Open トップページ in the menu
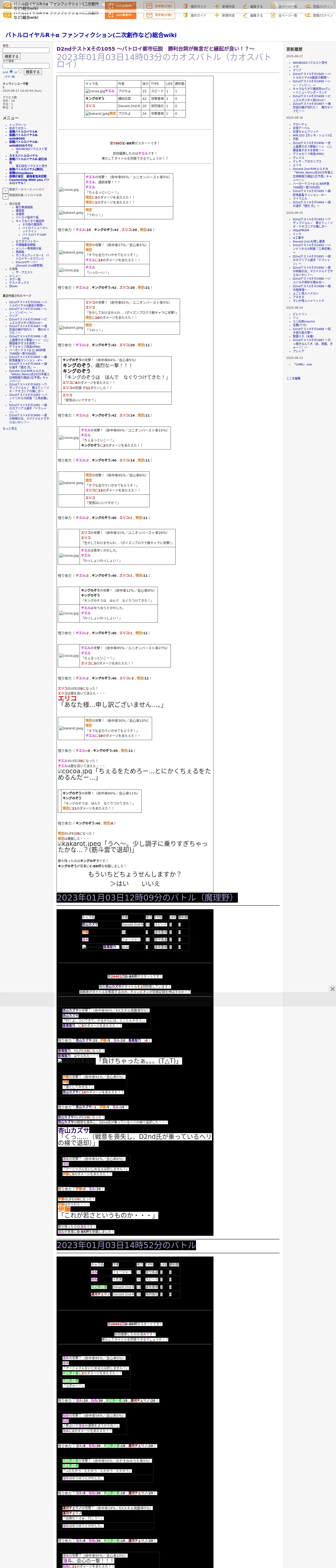Screen dimensions: 336x1568 click(18, 125)
